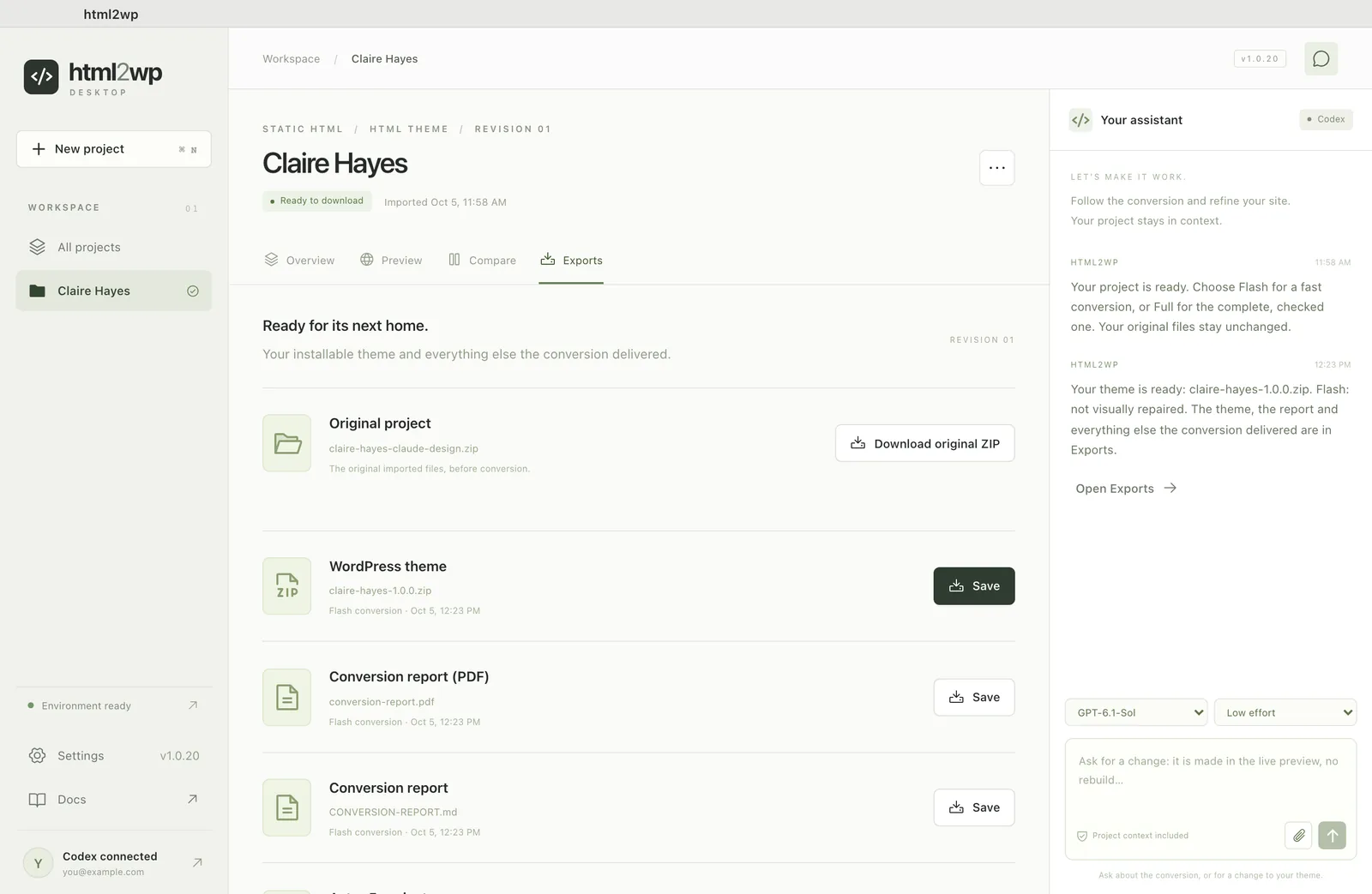This screenshot has width=1372, height=894.
Task: Save the CONVERSION-REPORT.md file
Action: coord(974,807)
